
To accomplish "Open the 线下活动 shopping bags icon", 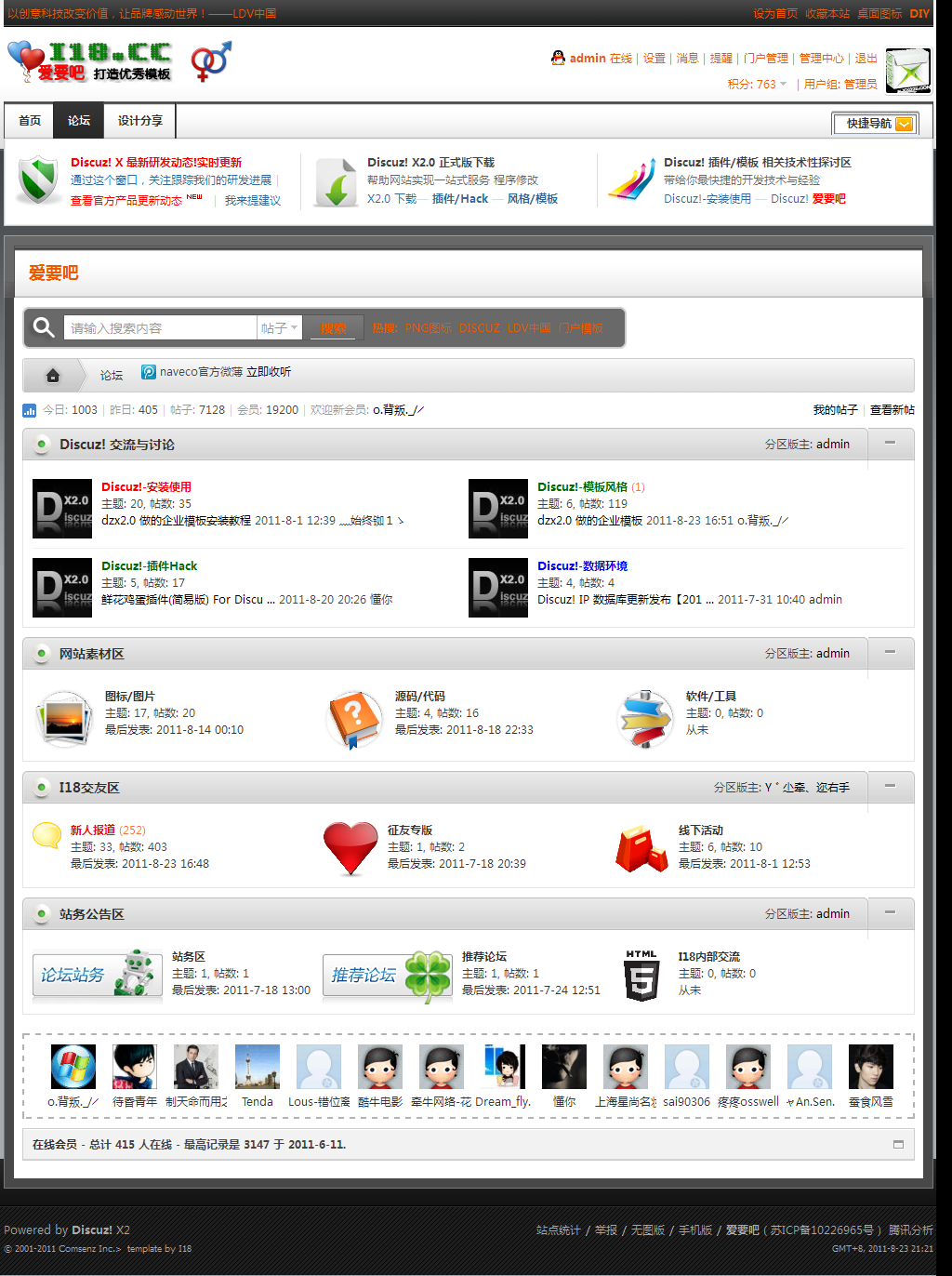I will tap(641, 848).
